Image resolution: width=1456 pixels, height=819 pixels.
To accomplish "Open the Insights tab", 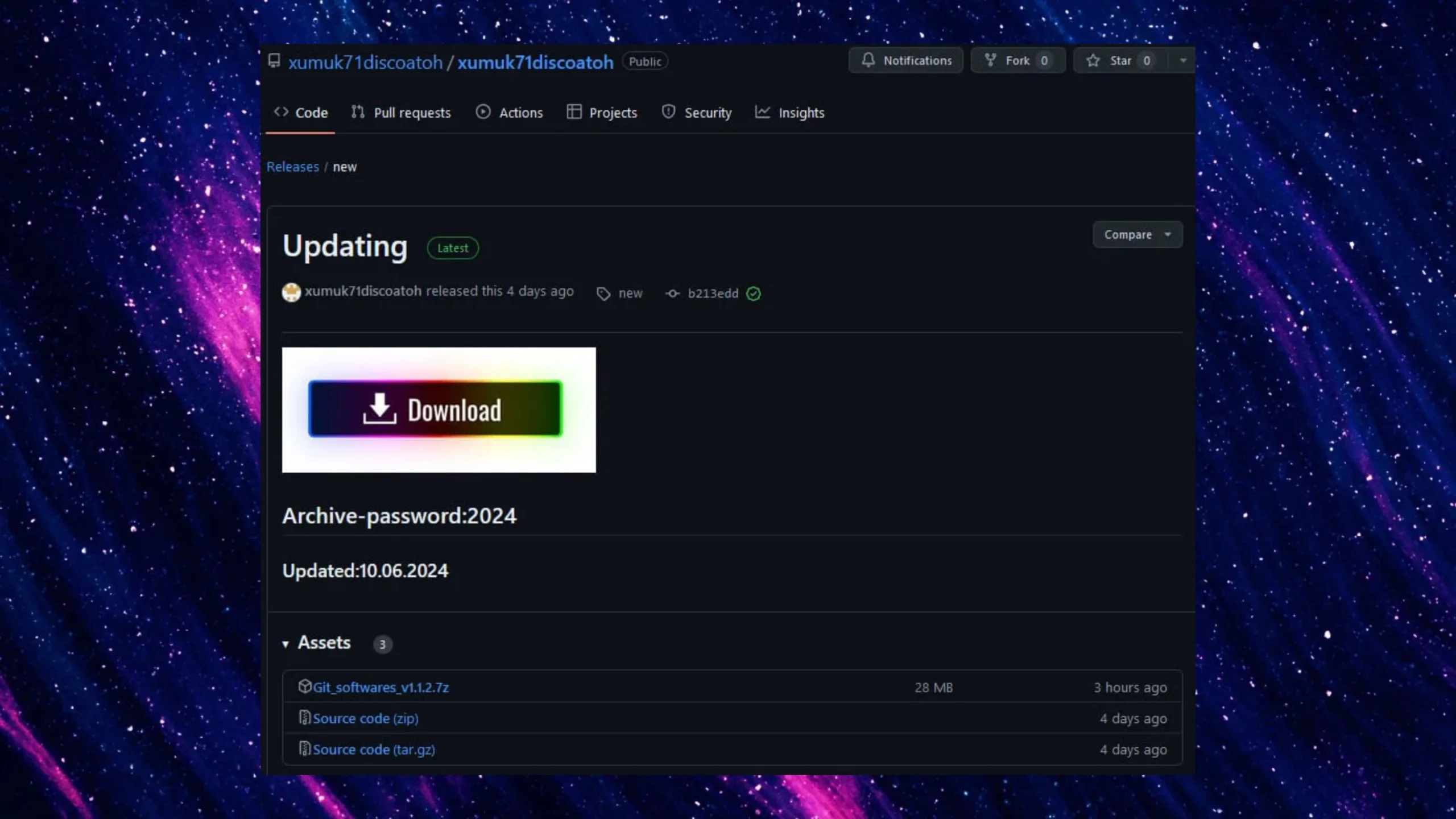I will coord(790,113).
